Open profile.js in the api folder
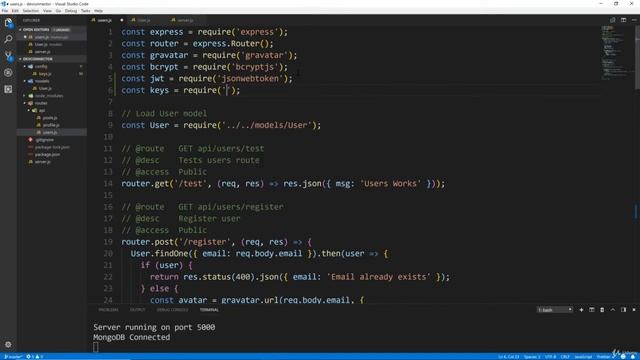Screen dimensions: 640x360 [51, 125]
